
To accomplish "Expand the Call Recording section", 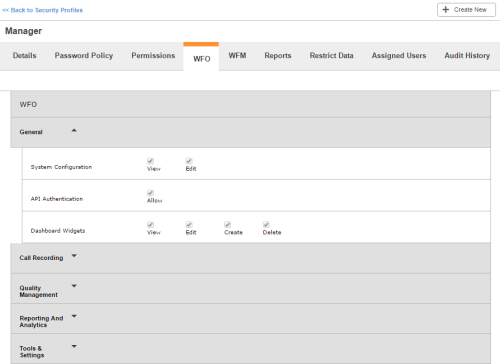I will click(74, 256).
